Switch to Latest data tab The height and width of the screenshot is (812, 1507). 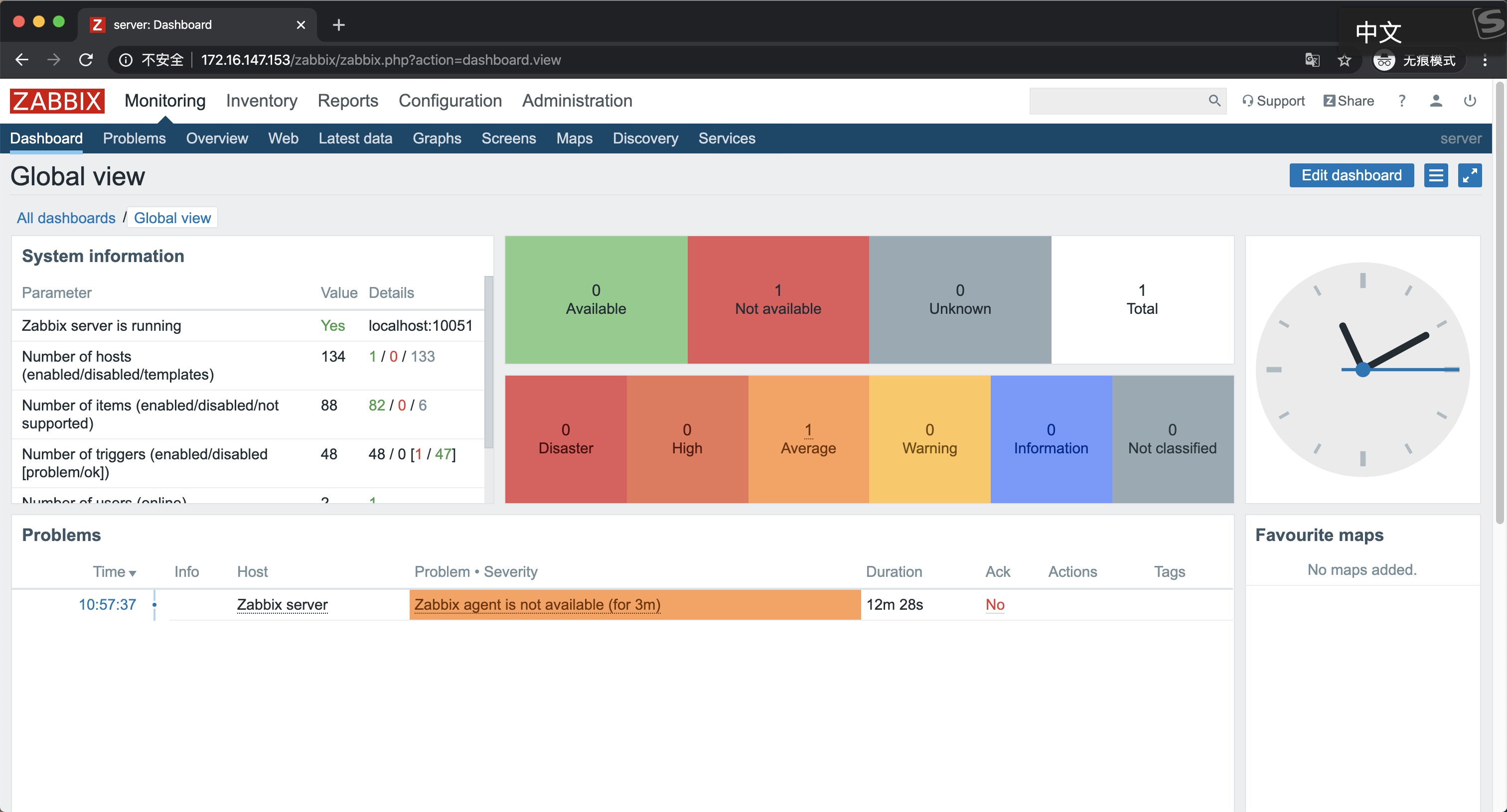pyautogui.click(x=355, y=138)
